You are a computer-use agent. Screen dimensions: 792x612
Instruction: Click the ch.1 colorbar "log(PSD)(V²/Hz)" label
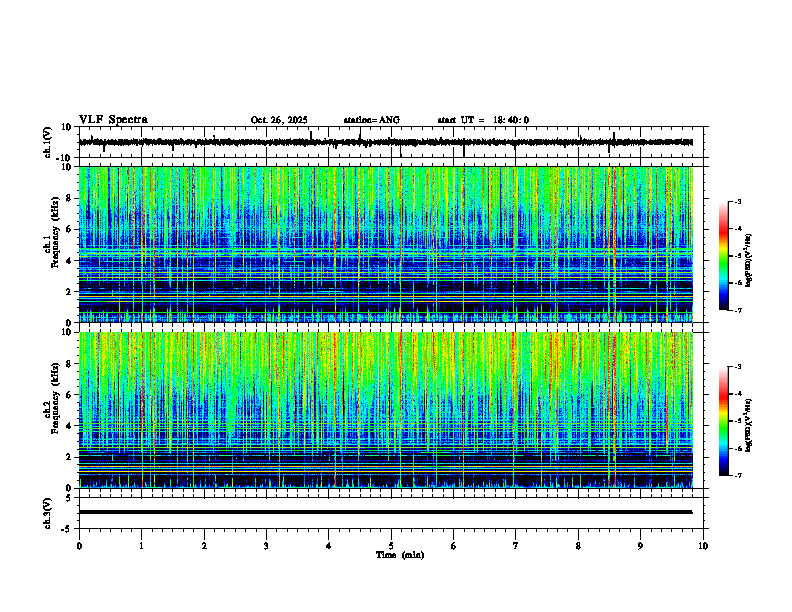749,261
